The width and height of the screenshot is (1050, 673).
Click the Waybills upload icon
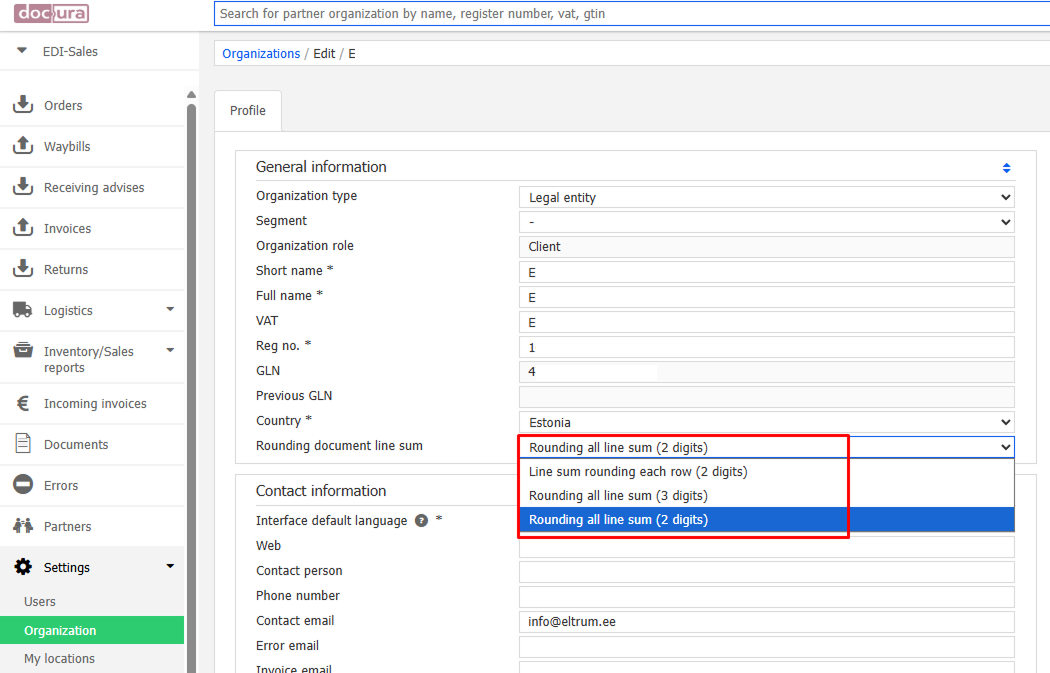pos(22,146)
